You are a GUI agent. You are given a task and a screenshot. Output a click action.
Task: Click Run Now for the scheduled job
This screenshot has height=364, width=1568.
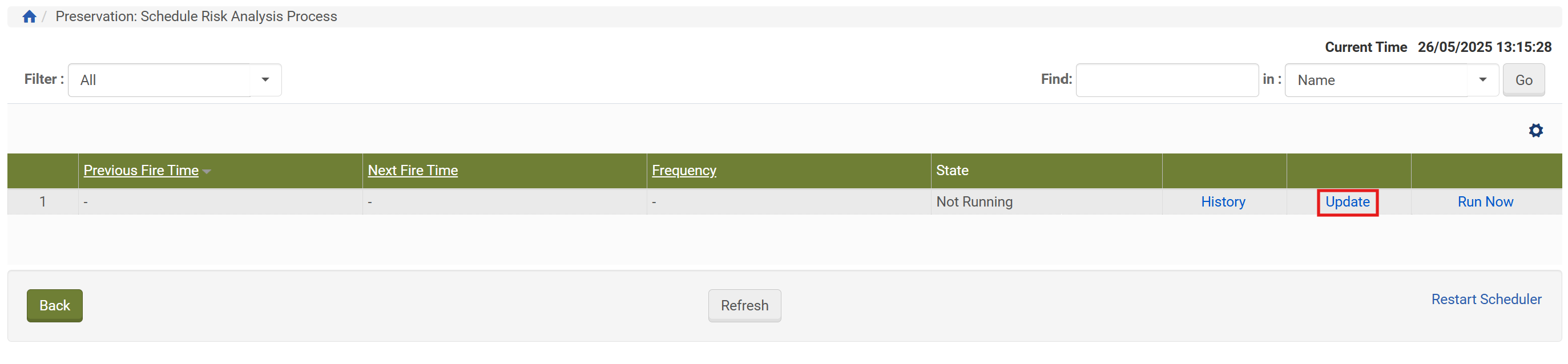coord(1485,201)
